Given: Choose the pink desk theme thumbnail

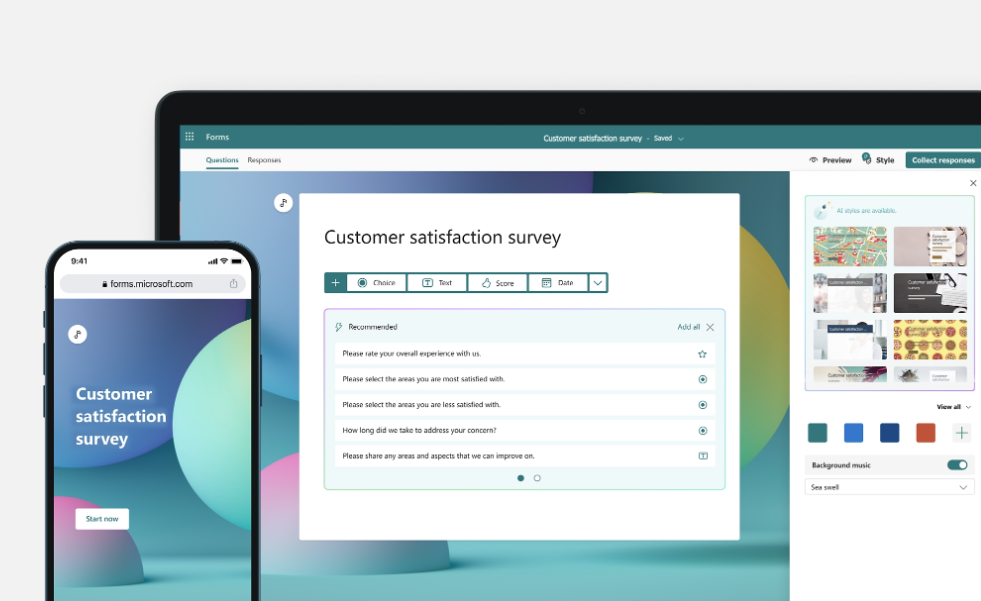Looking at the screenshot, I should click(930, 246).
